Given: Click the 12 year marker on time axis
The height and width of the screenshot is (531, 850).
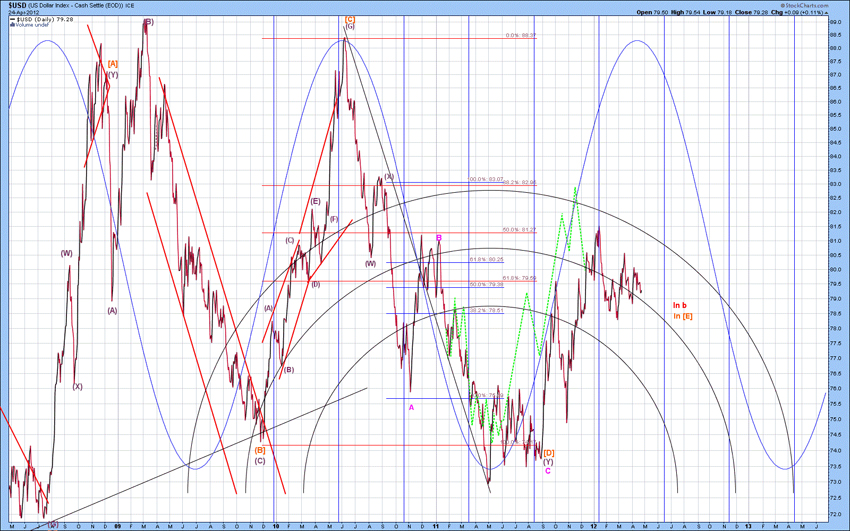Looking at the screenshot, I should [593, 524].
